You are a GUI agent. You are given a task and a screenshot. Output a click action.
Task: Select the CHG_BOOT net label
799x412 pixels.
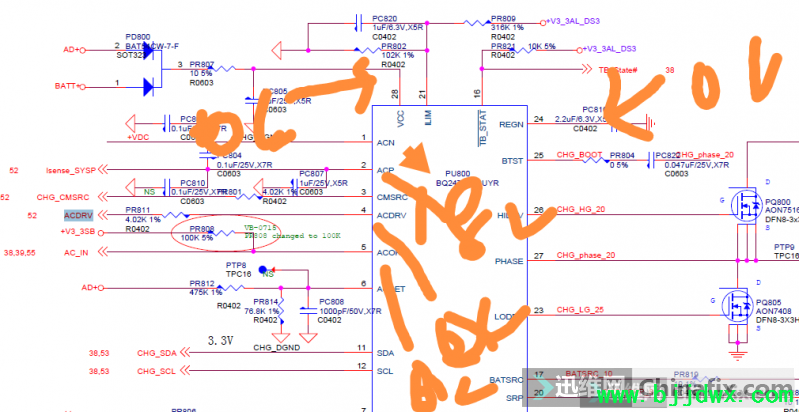579,154
